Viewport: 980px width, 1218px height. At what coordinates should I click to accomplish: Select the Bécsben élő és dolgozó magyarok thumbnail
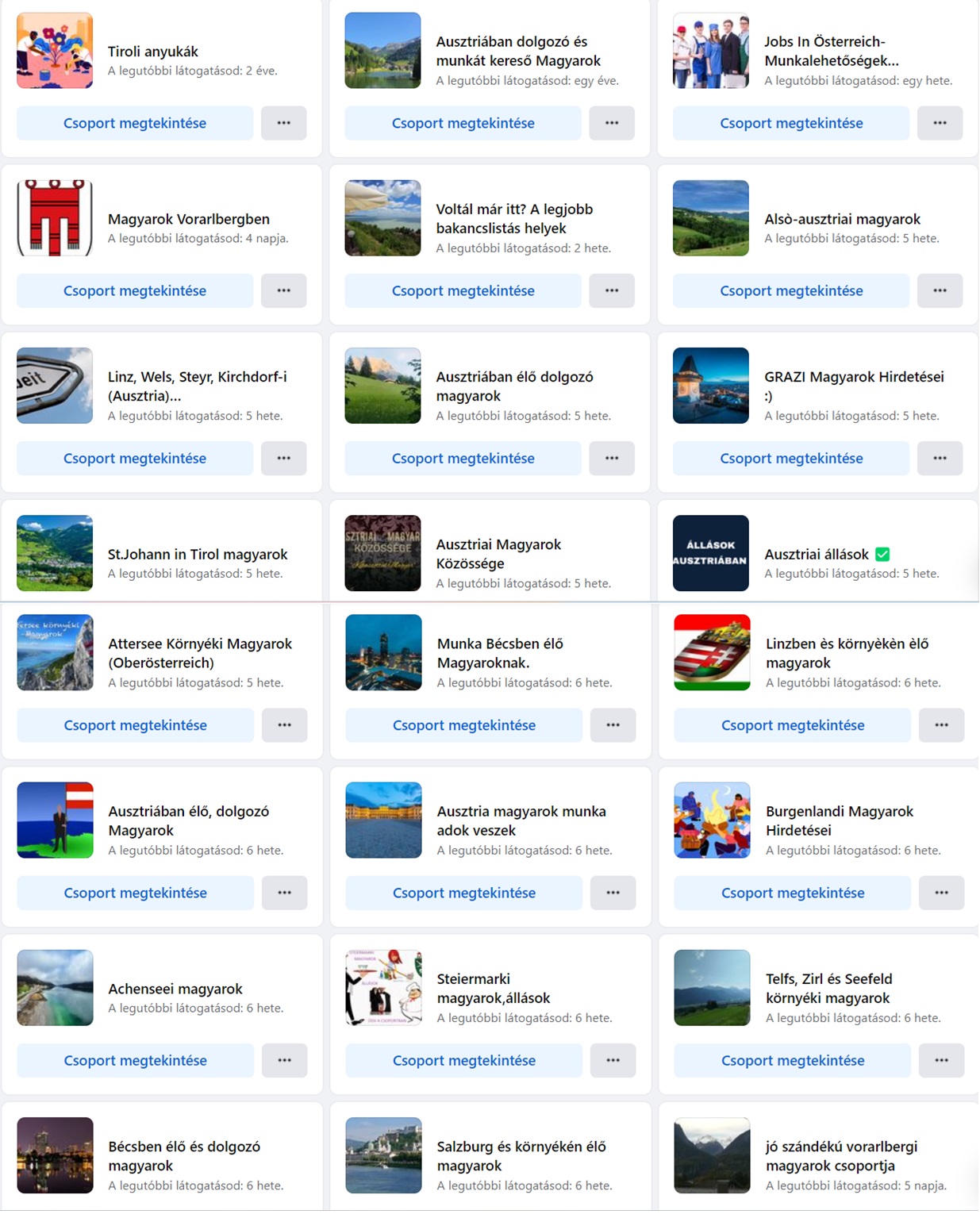point(55,1155)
